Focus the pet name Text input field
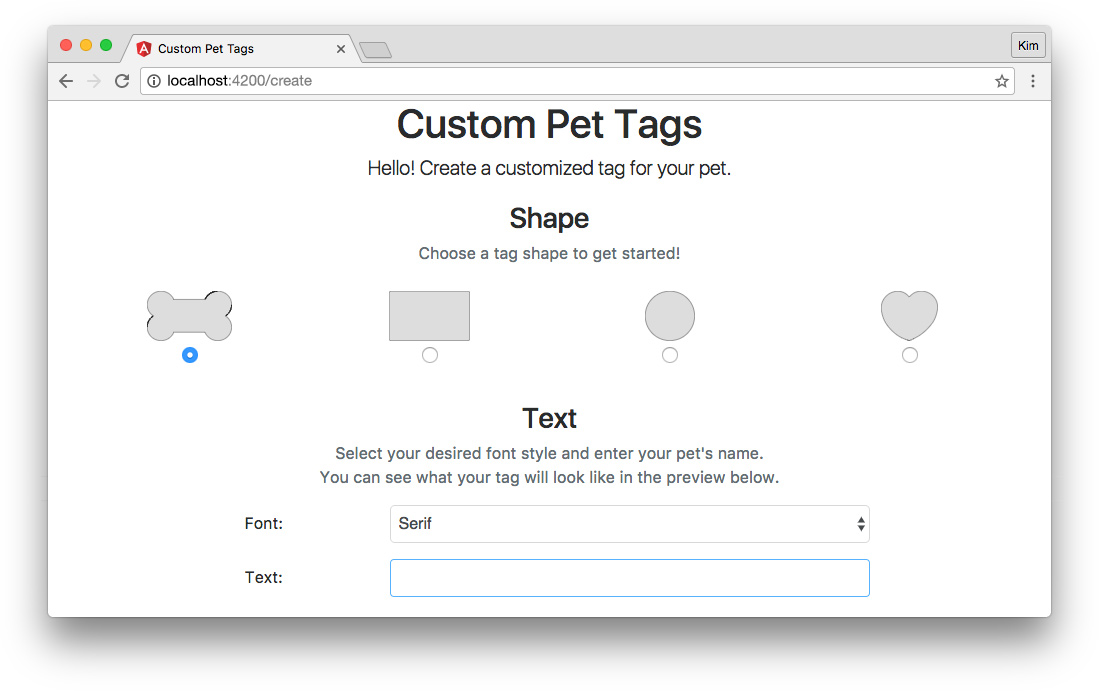Screen dimensions: 1099x691 [x=629, y=578]
